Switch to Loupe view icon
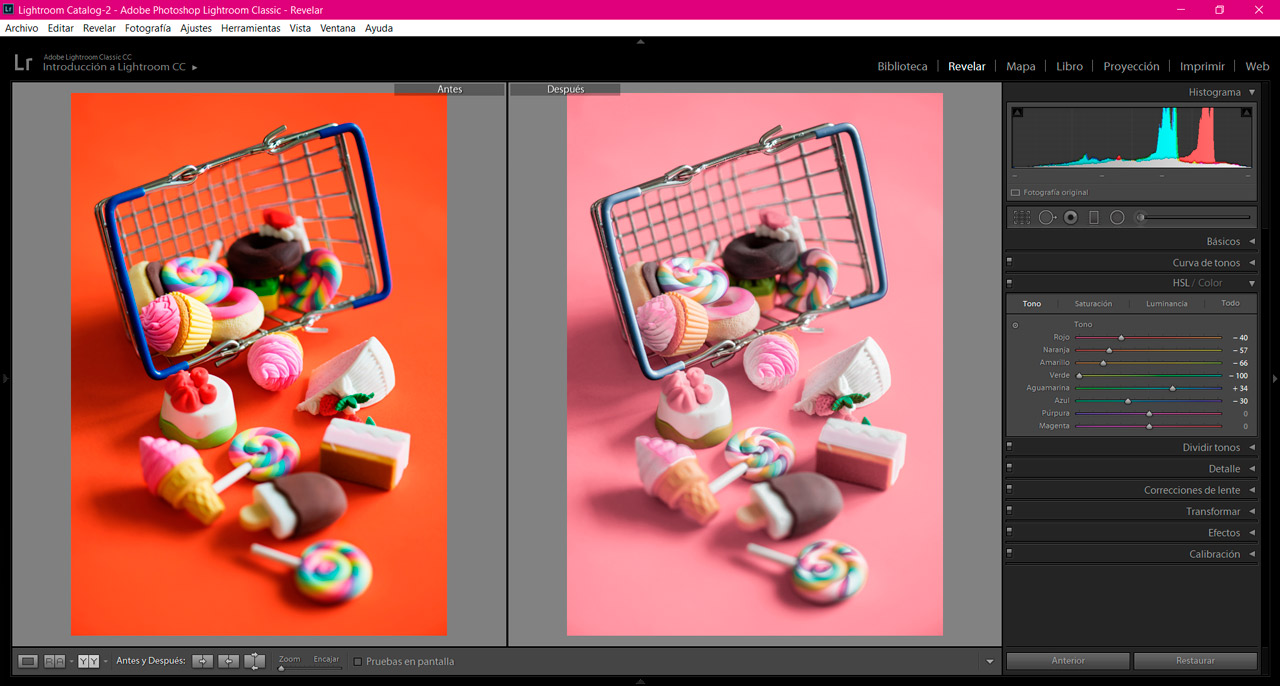The height and width of the screenshot is (686, 1280). click(x=28, y=661)
